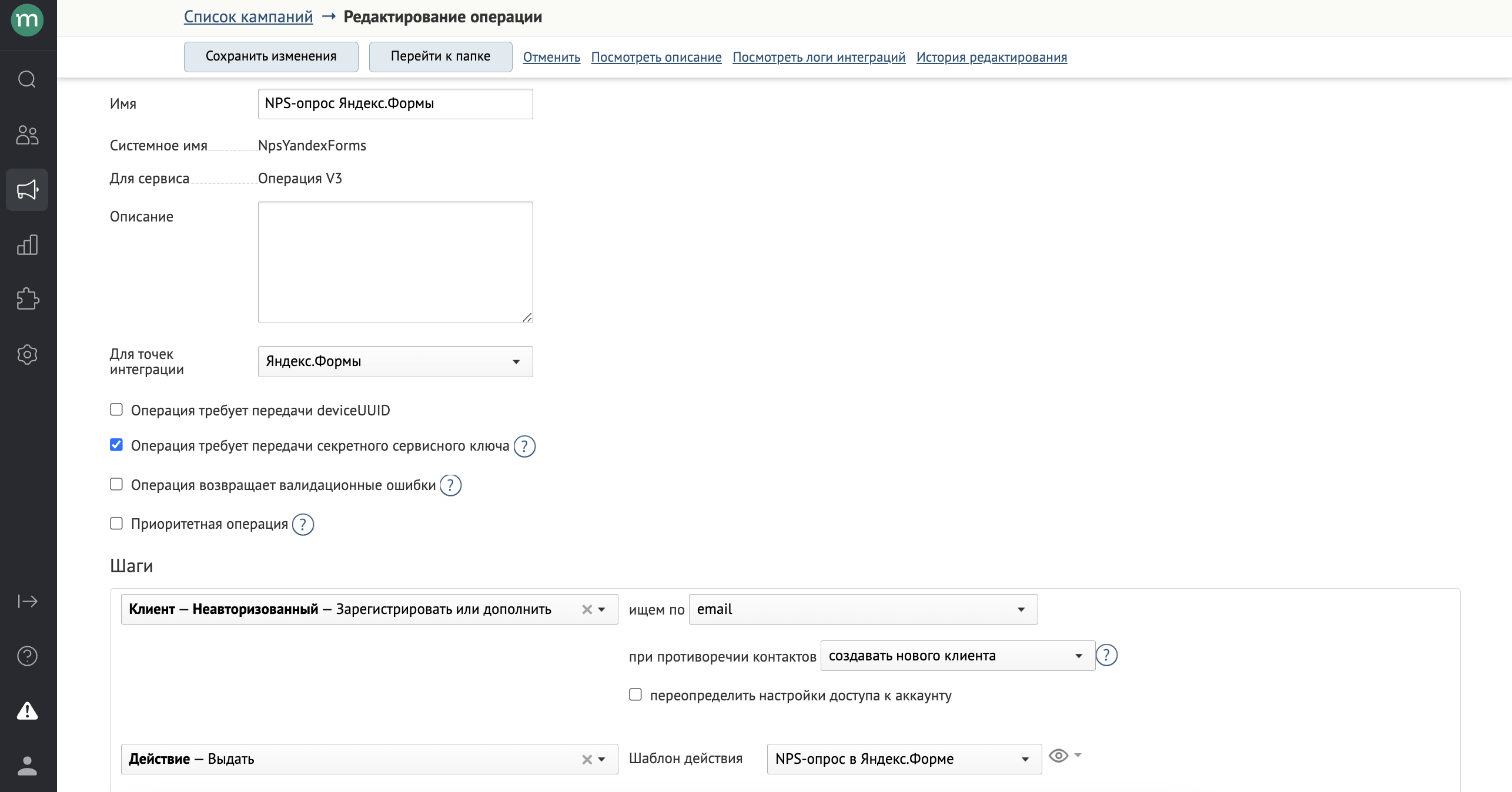This screenshot has width=1512, height=792.
Task: Click the Шаблон действия label
Action: coord(685,759)
